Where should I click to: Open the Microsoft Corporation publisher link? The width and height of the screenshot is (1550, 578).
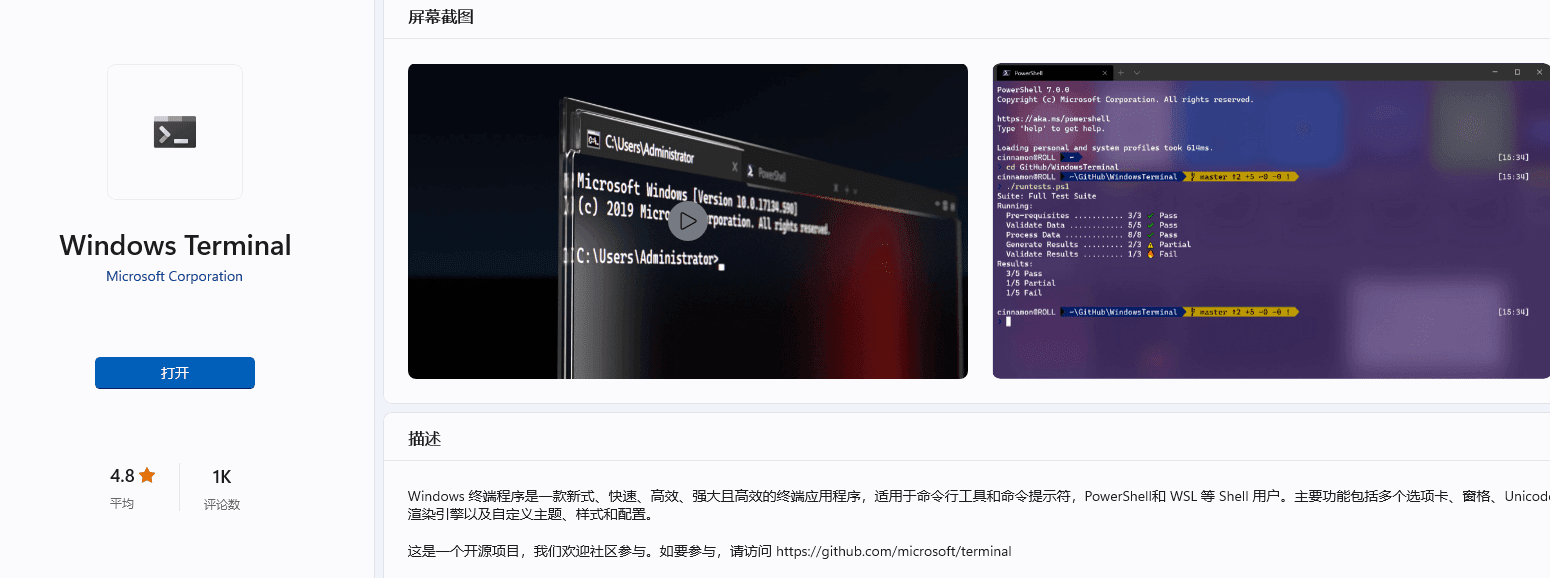[x=174, y=276]
